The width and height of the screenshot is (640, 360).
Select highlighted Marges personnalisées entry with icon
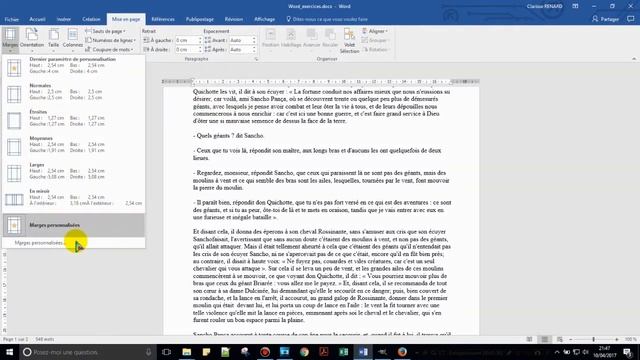tap(73, 225)
